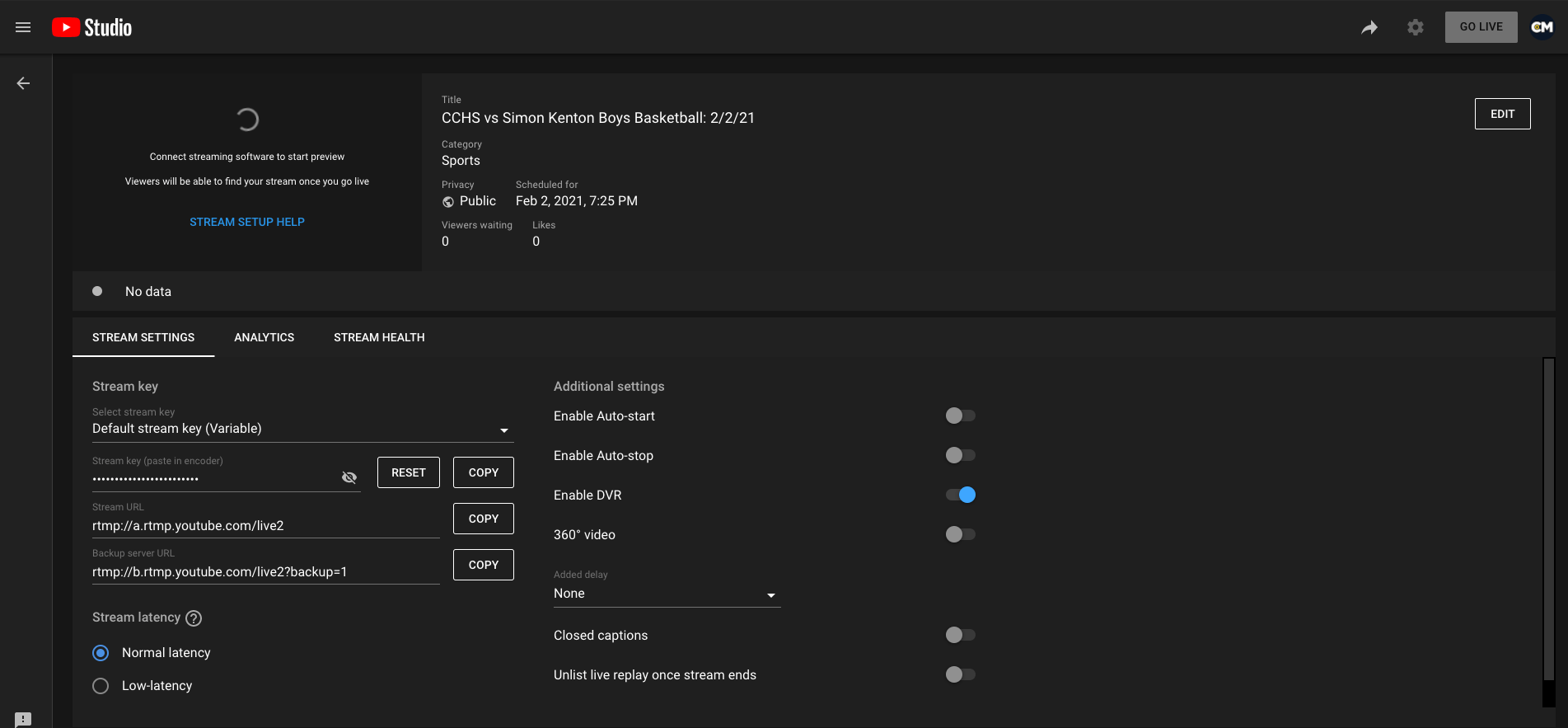The image size is (1568, 728).
Task: Click the YouTube Studio logo
Action: [x=91, y=27]
